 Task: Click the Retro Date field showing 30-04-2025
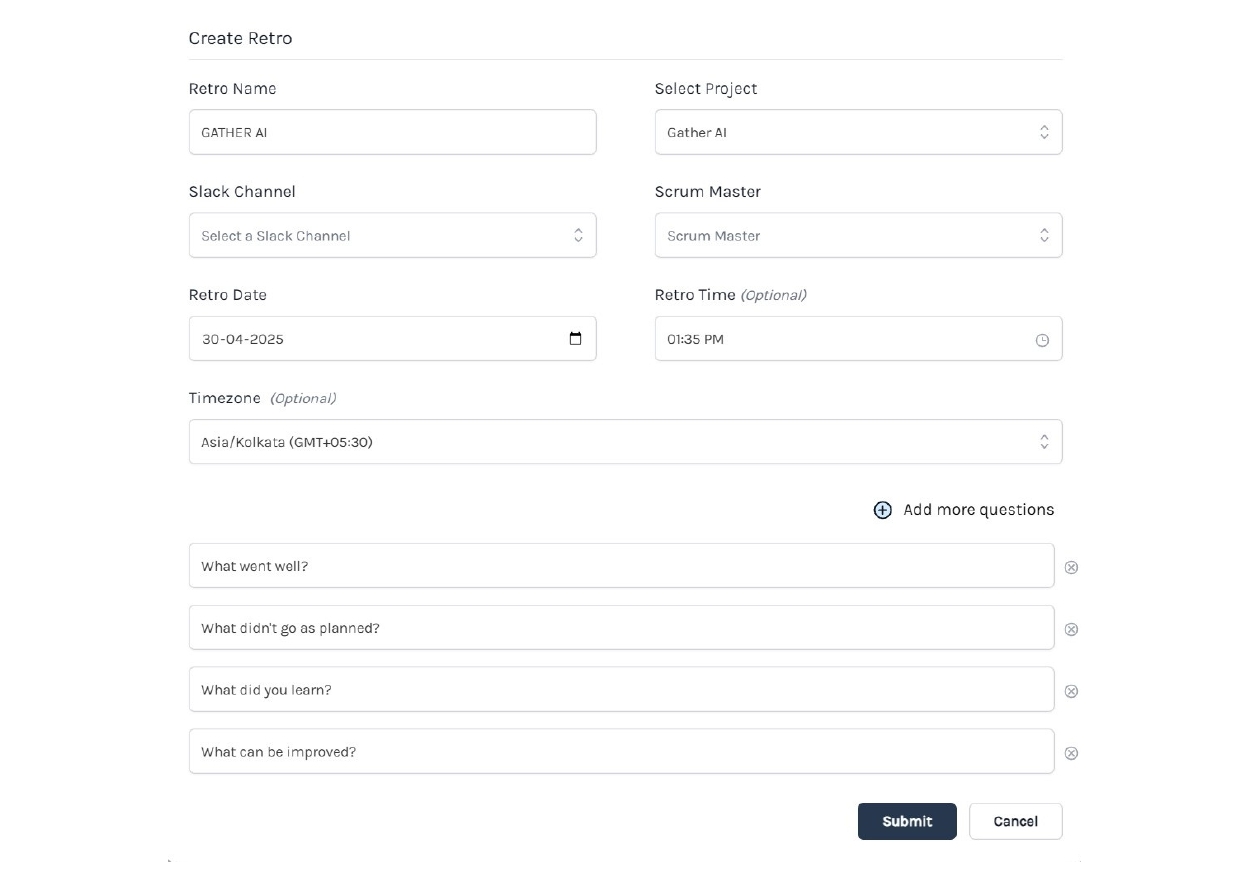392,338
